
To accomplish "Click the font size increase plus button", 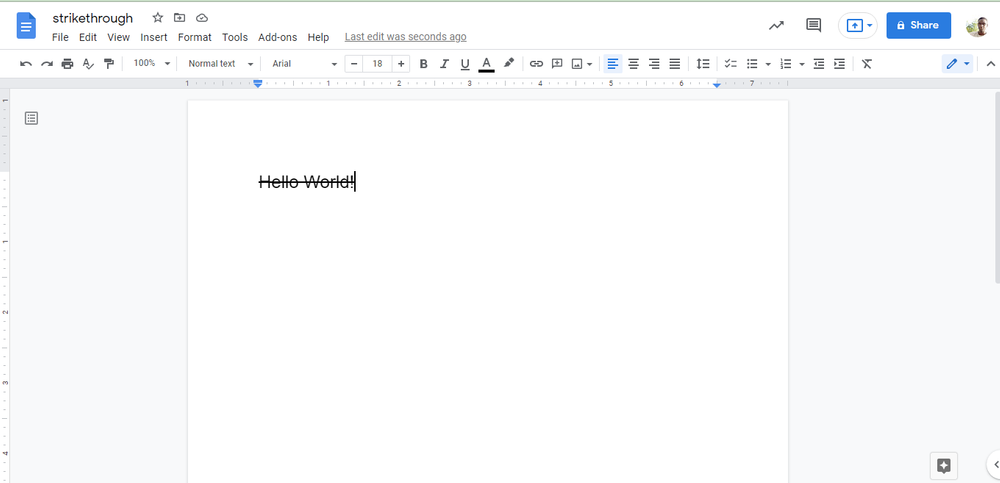I will pos(401,64).
